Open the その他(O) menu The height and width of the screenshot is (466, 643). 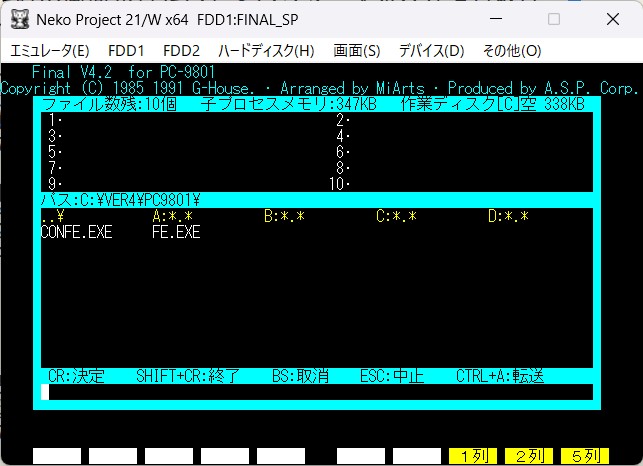point(511,50)
